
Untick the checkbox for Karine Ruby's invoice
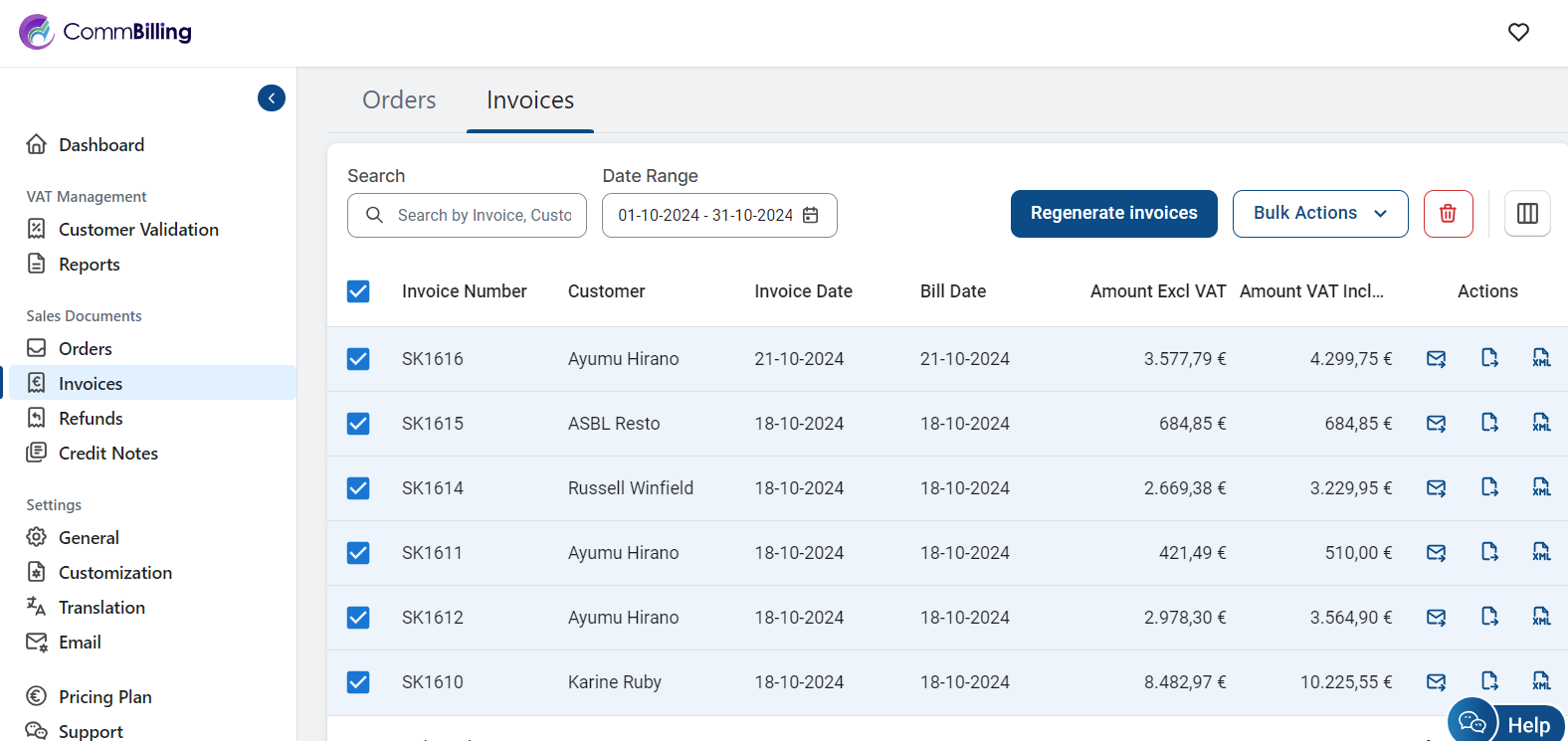pos(358,682)
